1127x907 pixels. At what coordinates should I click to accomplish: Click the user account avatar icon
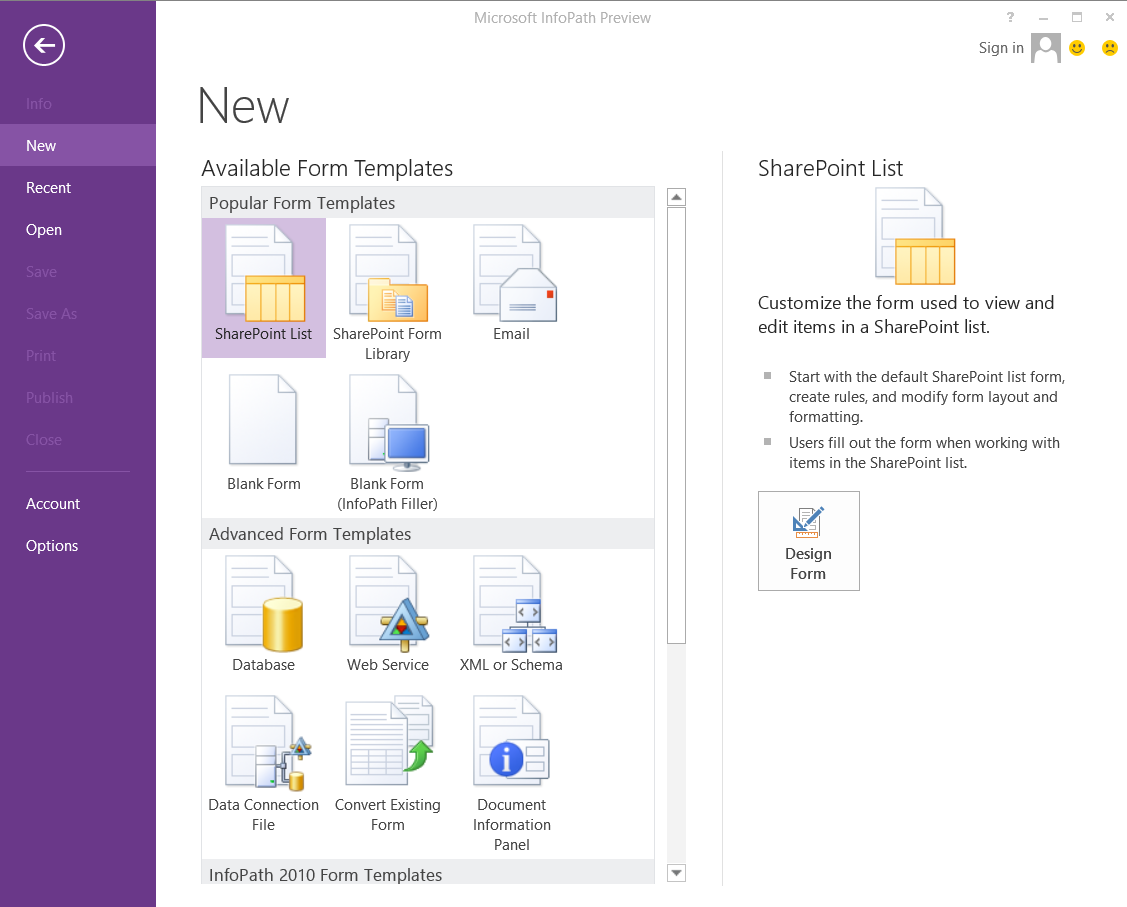coord(1046,48)
